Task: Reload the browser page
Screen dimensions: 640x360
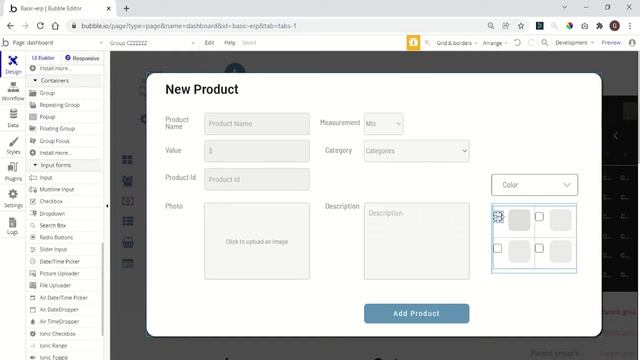Action: point(40,26)
